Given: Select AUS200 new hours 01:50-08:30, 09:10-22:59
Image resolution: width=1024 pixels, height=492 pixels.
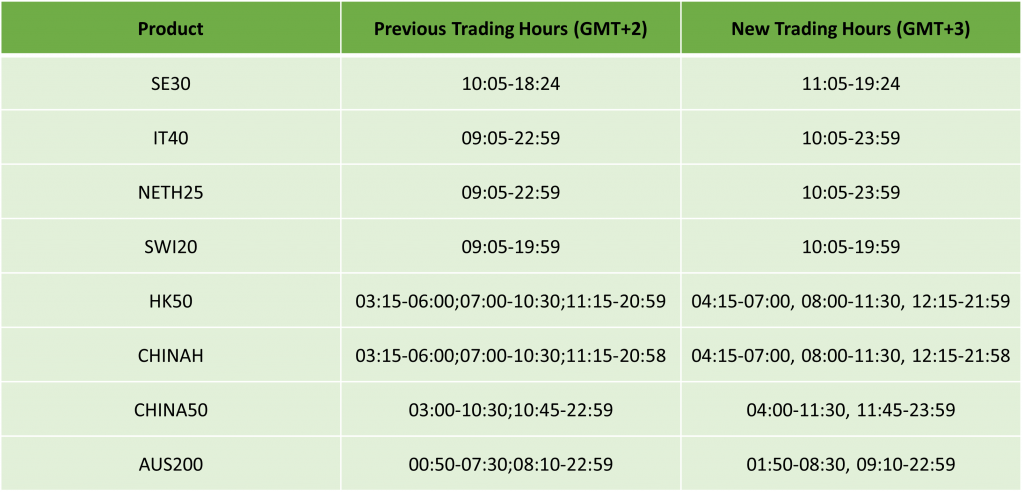Looking at the screenshot, I should pyautogui.click(x=850, y=464).
